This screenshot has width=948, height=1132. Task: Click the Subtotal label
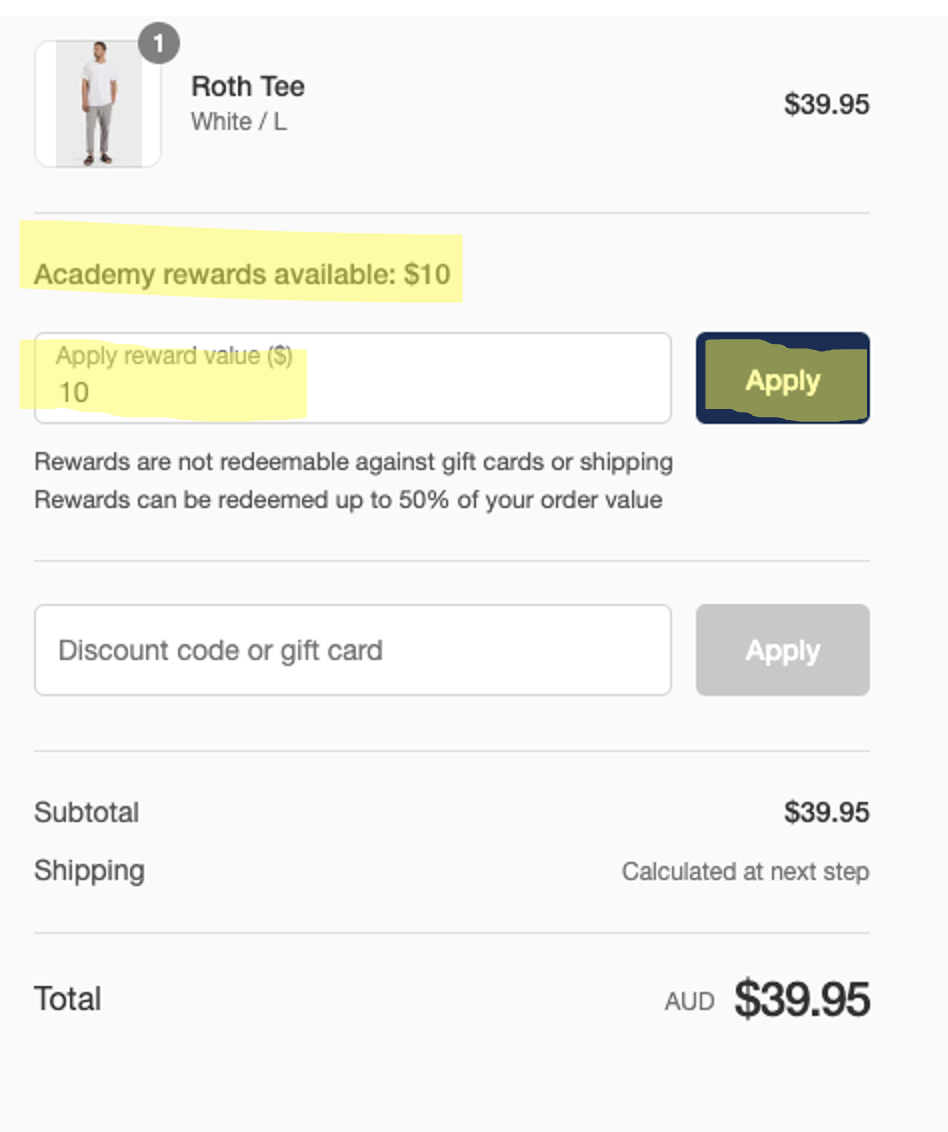pos(87,812)
